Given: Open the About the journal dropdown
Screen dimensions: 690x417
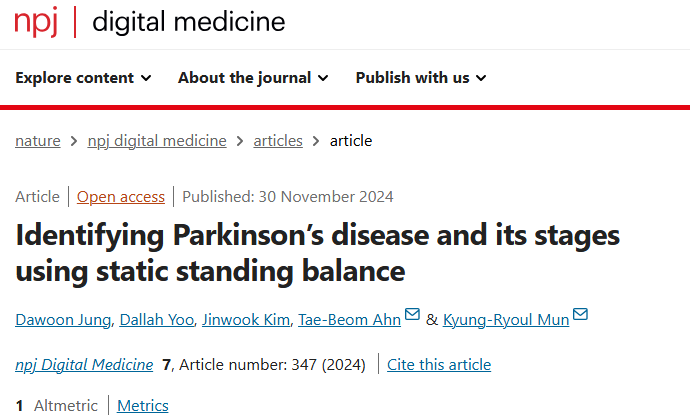Looking at the screenshot, I should tap(253, 78).
